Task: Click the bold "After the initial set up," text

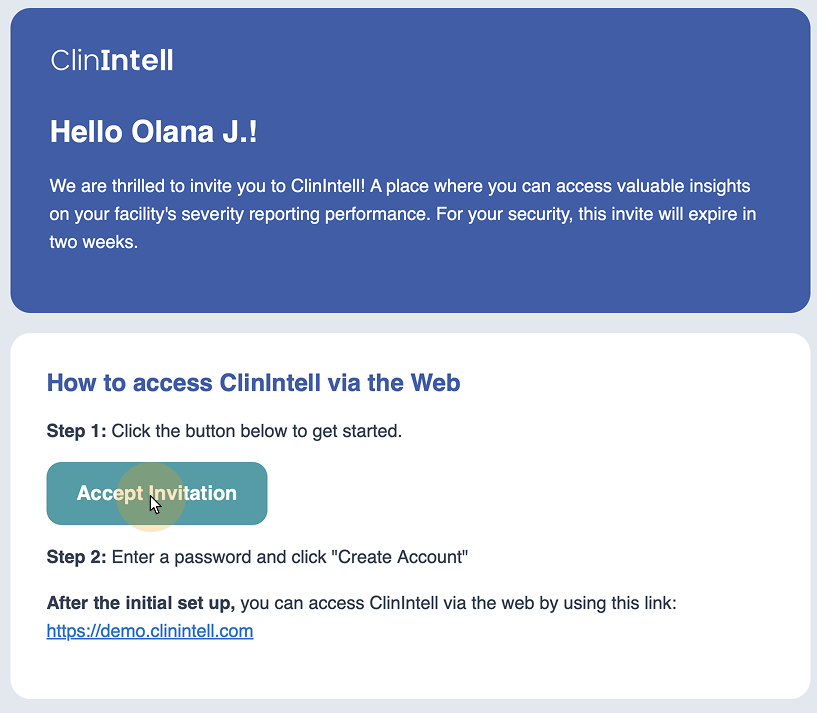Action: [141, 604]
